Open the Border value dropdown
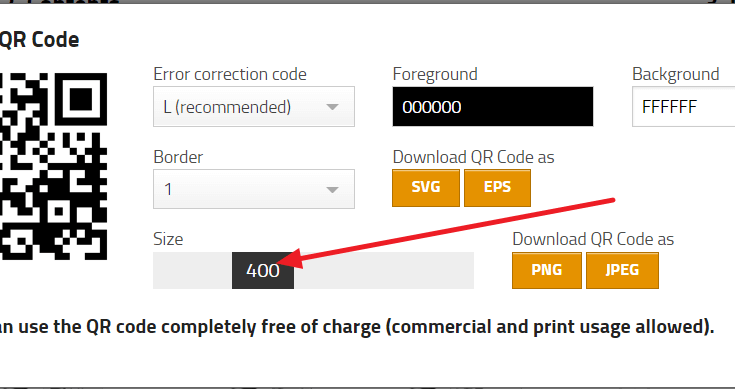Viewport: 735px width, 389px height. (x=254, y=189)
